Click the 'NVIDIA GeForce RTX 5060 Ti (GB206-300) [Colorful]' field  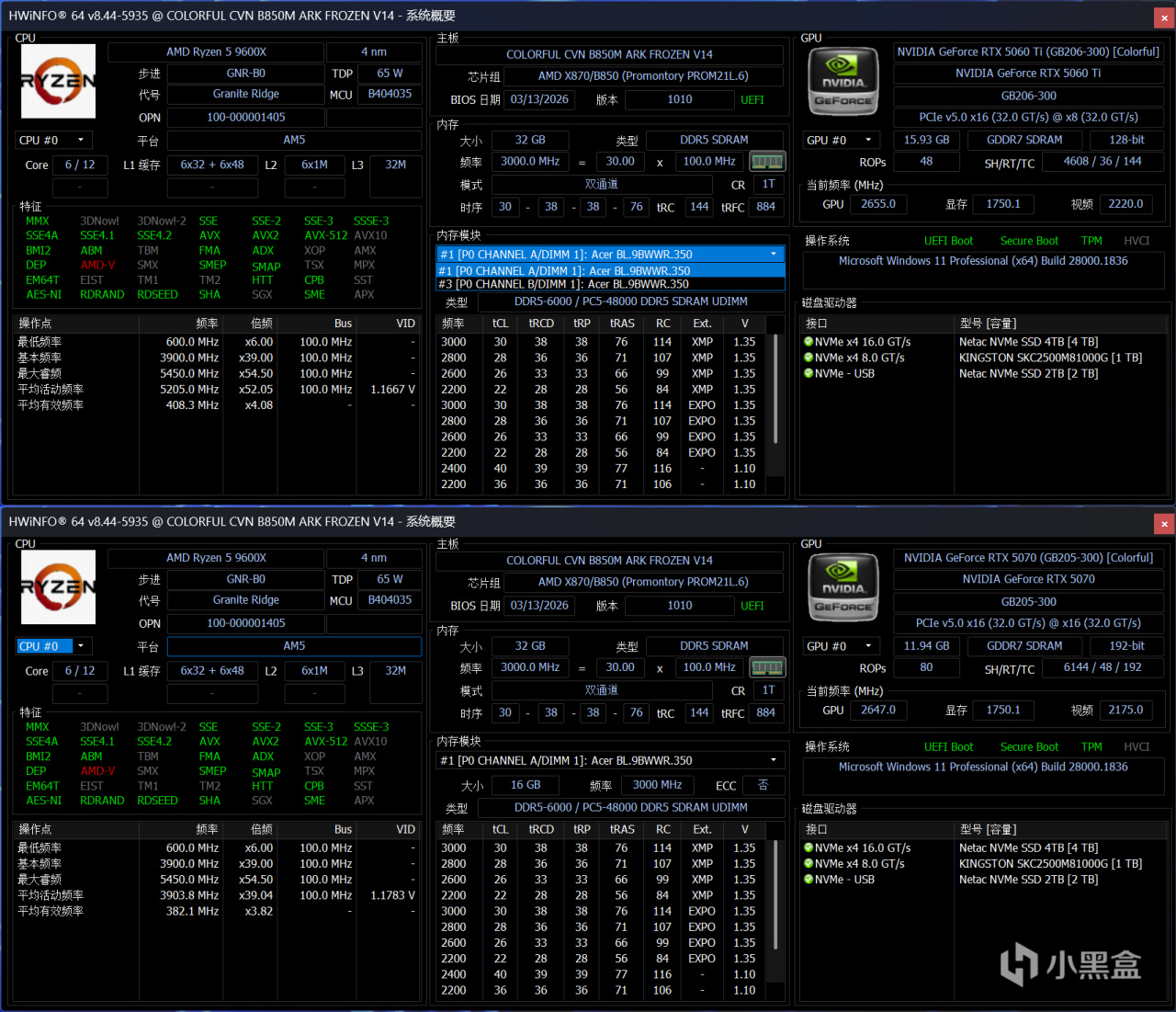click(x=1028, y=52)
